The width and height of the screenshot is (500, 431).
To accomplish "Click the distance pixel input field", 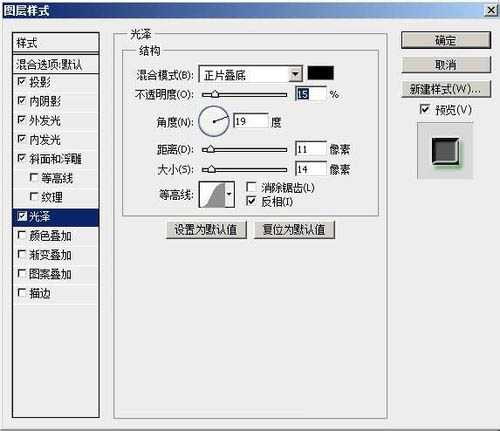I will pos(310,149).
